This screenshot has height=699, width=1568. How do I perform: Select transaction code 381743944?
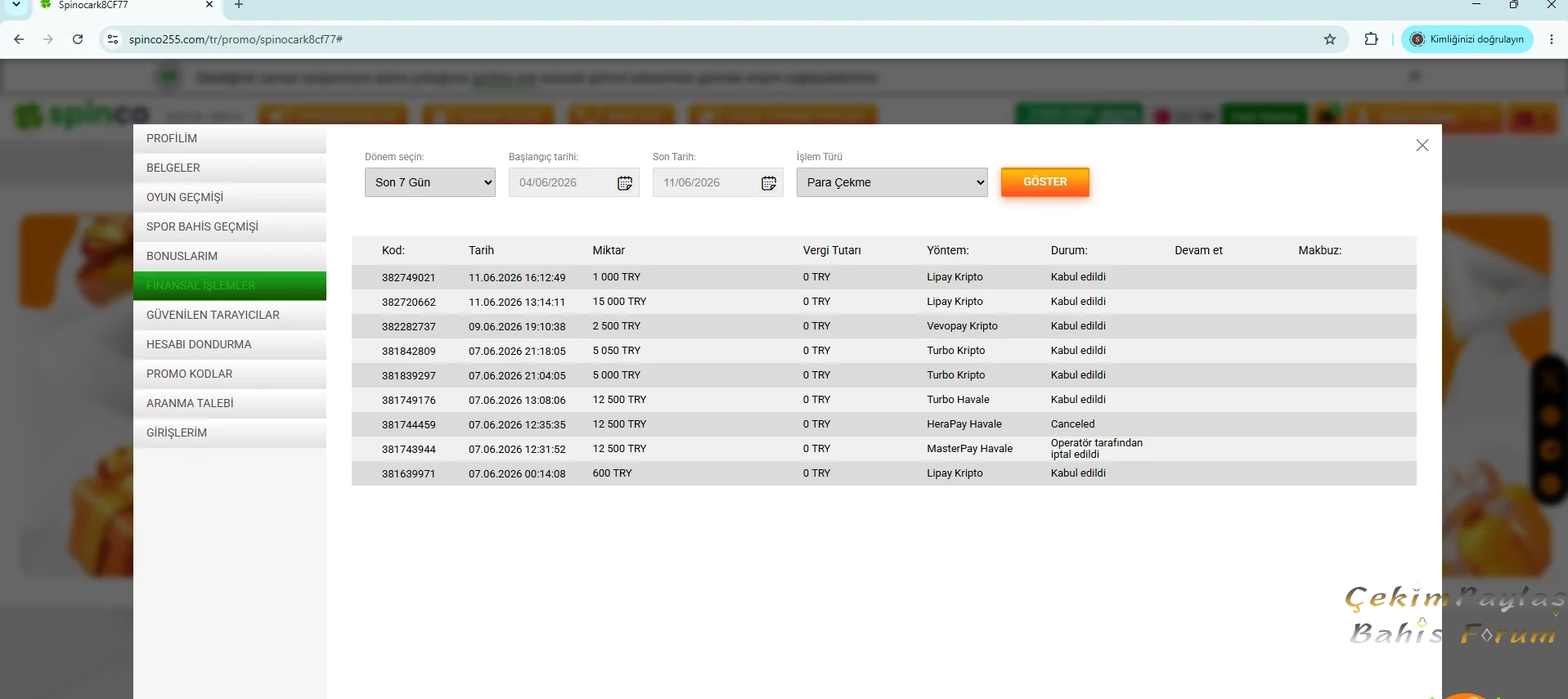408,449
